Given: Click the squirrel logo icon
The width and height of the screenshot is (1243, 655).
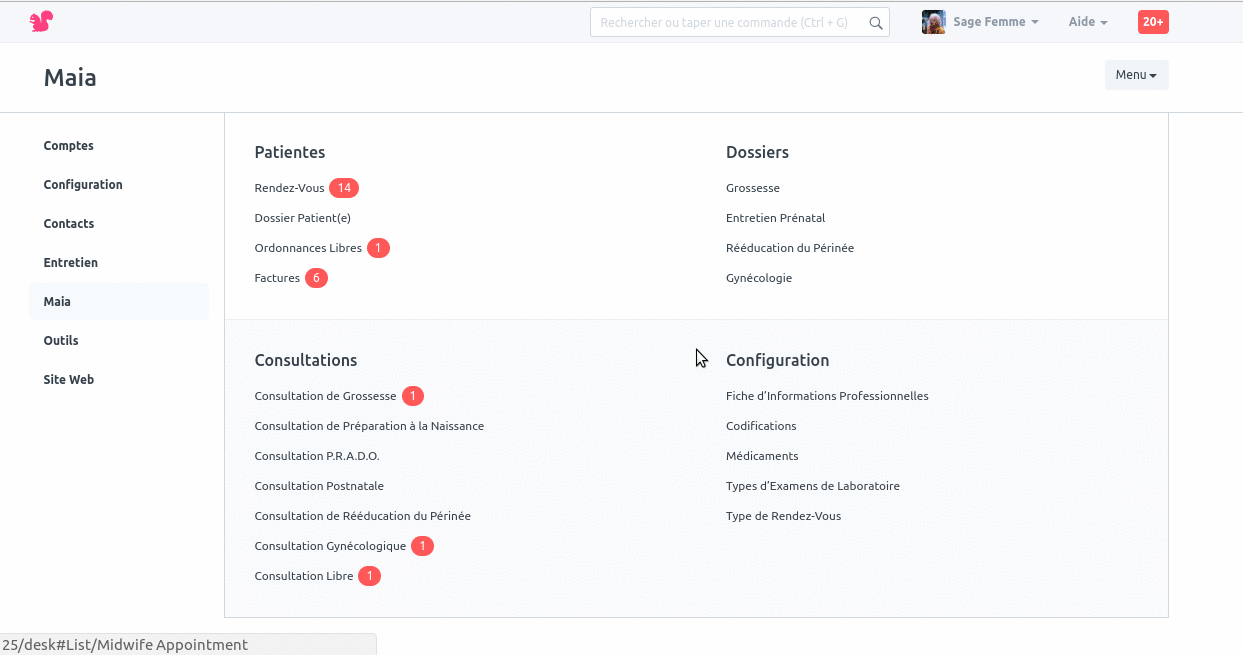Looking at the screenshot, I should (40, 20).
